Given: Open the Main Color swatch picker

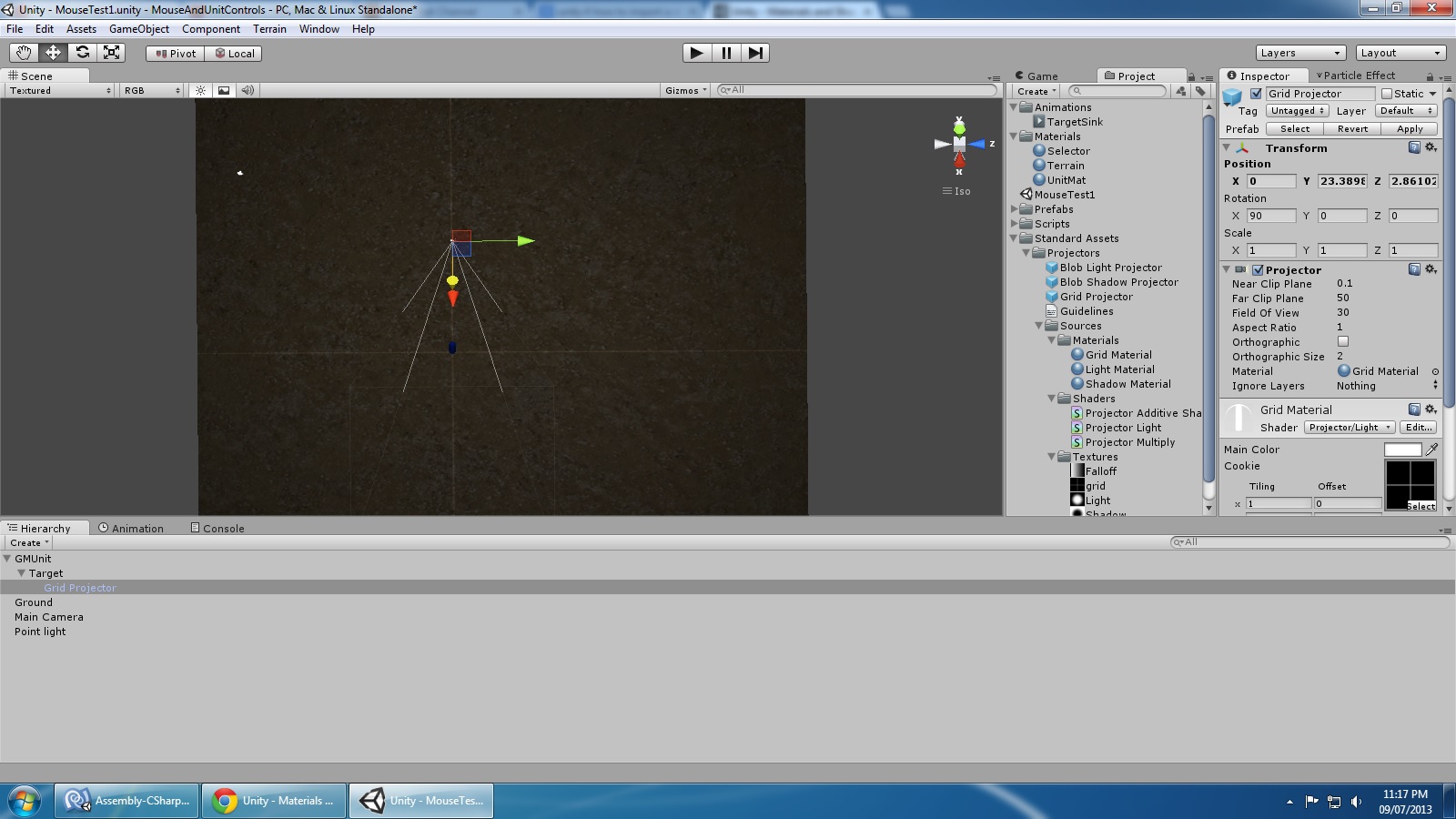Looking at the screenshot, I should pyautogui.click(x=1402, y=449).
